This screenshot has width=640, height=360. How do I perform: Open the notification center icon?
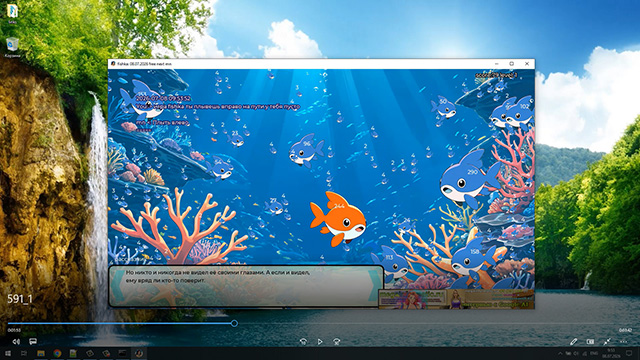coord(629,353)
